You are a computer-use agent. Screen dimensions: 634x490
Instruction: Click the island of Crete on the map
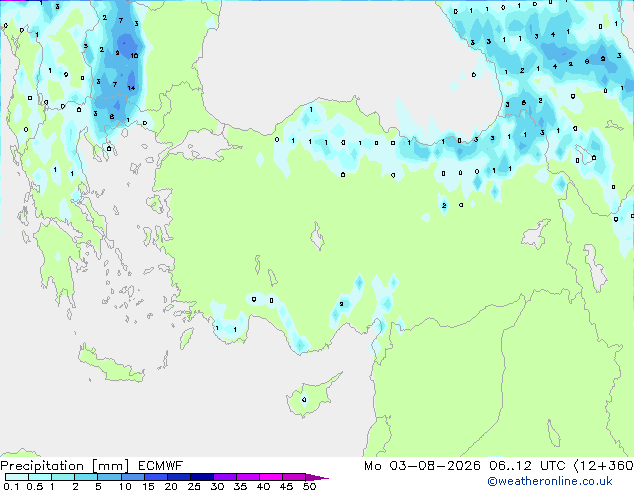click(x=110, y=366)
